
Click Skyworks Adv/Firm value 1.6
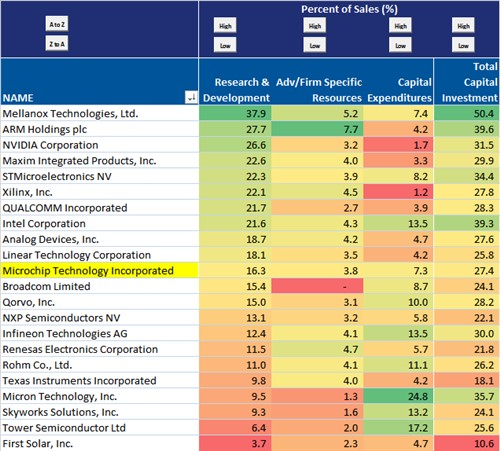(317, 412)
